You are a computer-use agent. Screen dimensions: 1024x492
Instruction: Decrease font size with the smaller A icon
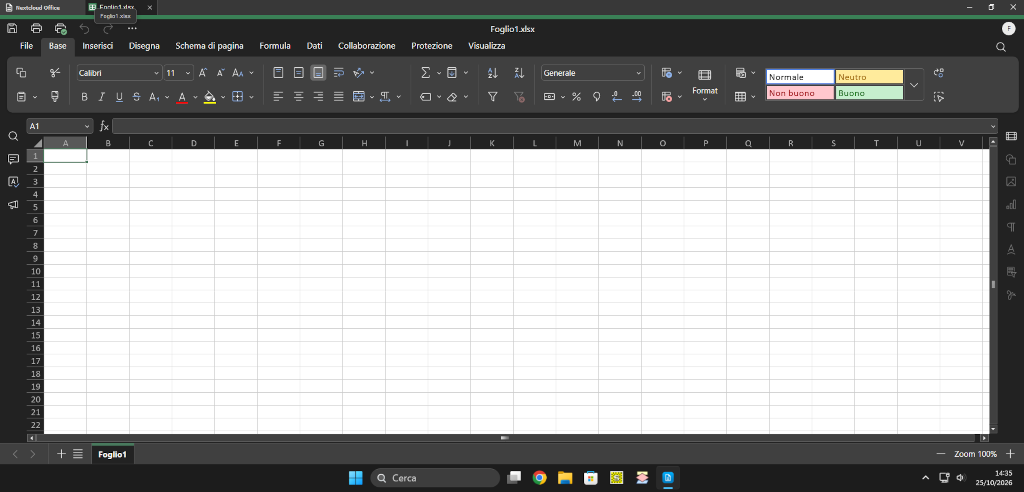coord(221,73)
